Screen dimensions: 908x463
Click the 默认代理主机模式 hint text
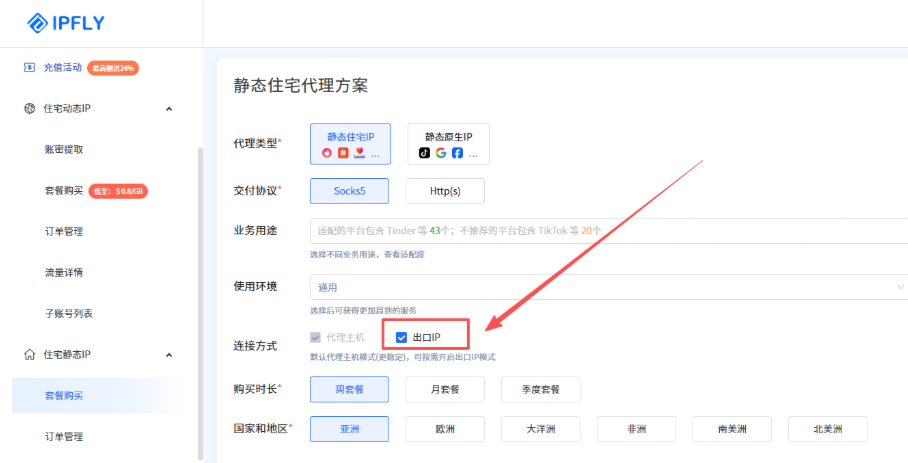tap(402, 357)
